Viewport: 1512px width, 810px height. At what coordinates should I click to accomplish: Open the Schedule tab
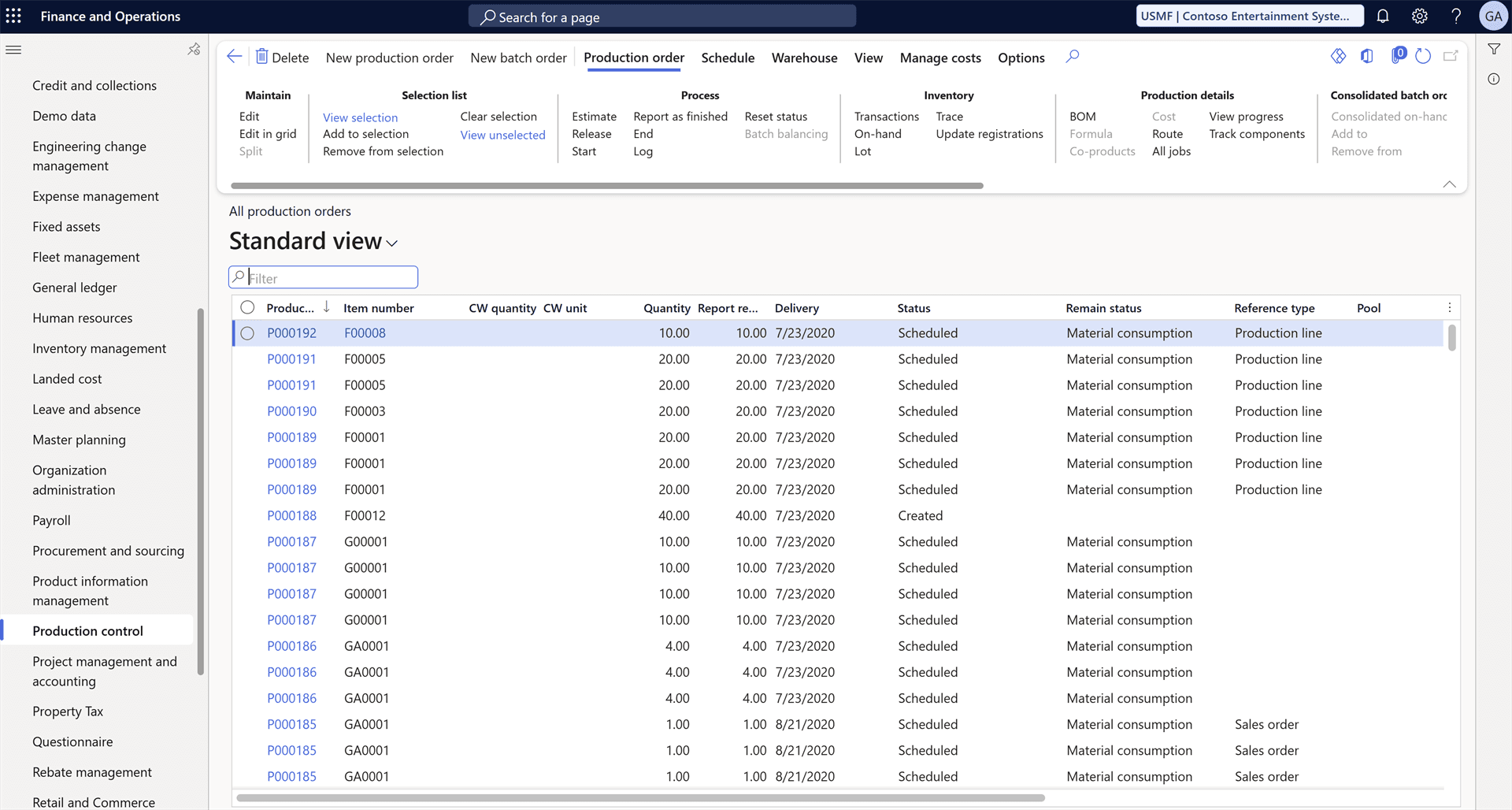[x=728, y=58]
